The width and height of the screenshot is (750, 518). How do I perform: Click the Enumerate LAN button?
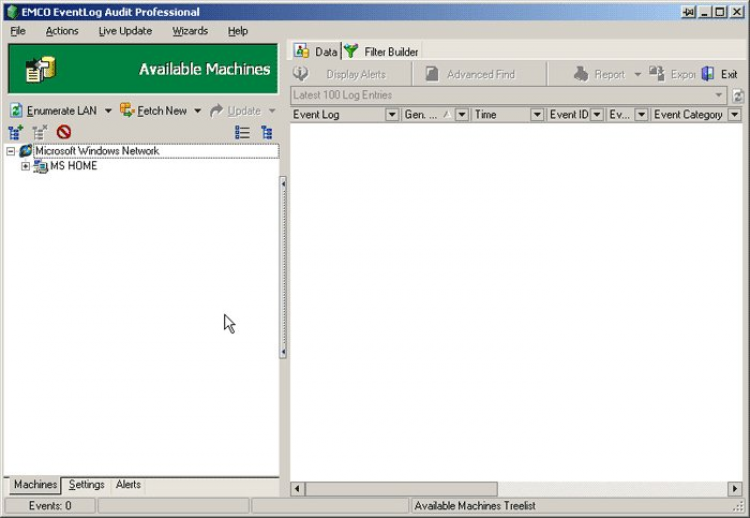(x=54, y=110)
